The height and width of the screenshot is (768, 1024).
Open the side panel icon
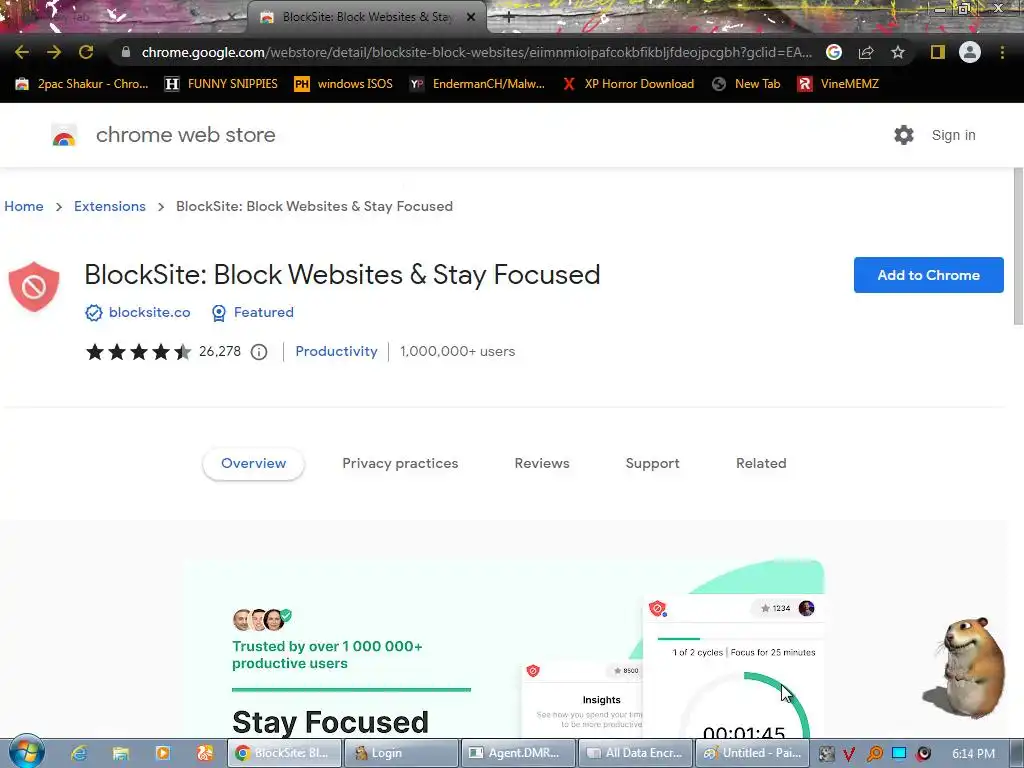[938, 52]
